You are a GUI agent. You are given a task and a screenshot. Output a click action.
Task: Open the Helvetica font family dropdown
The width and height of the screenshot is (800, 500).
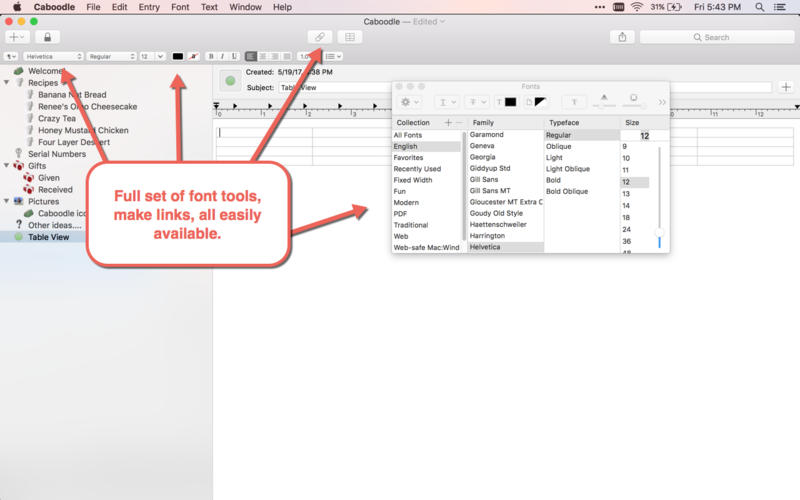click(x=53, y=56)
